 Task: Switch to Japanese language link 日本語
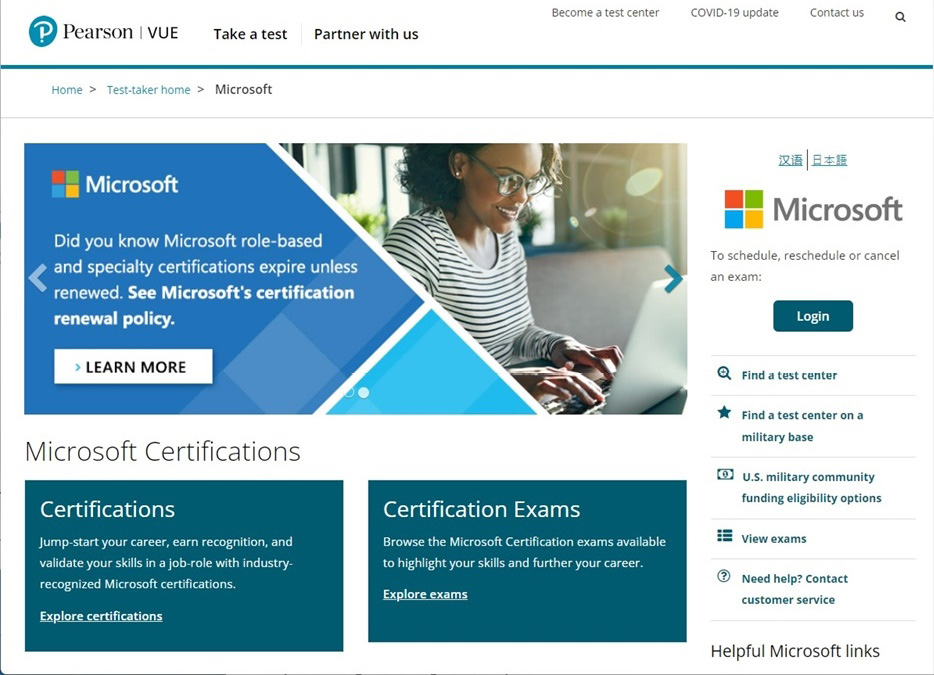click(x=829, y=160)
